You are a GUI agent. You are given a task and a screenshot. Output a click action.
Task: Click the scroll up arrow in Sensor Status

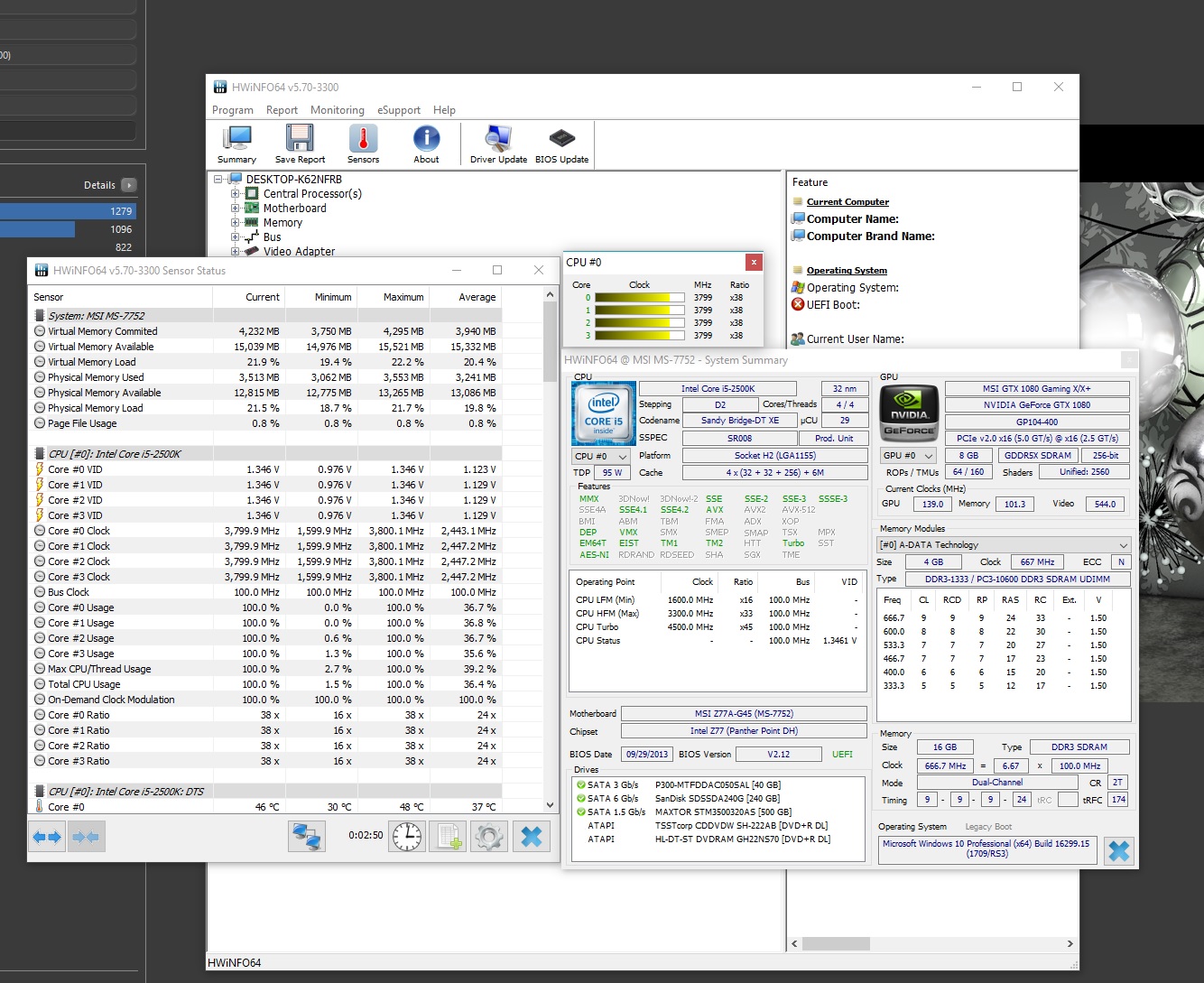[550, 294]
